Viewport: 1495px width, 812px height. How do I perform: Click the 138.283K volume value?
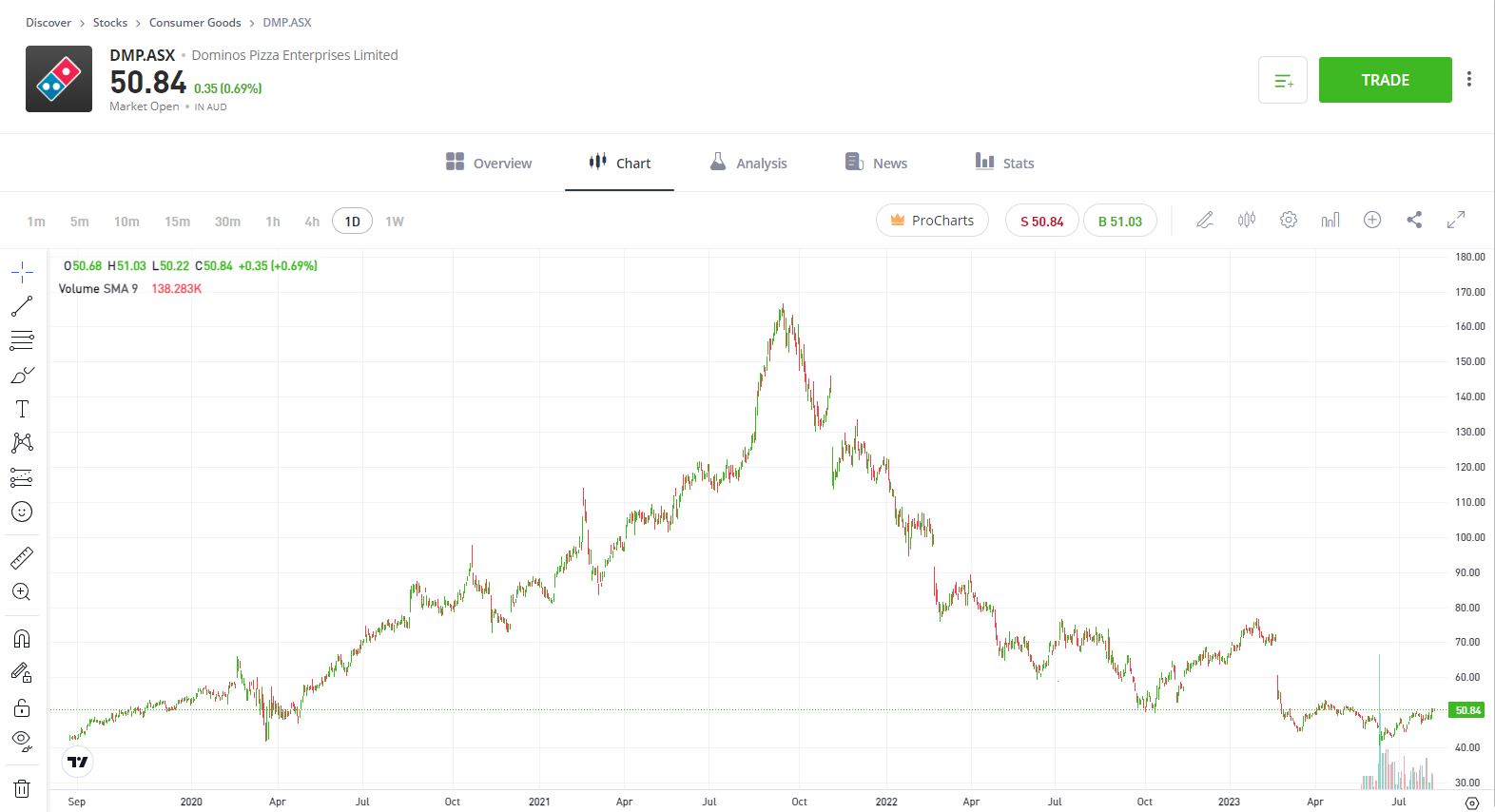click(x=176, y=288)
